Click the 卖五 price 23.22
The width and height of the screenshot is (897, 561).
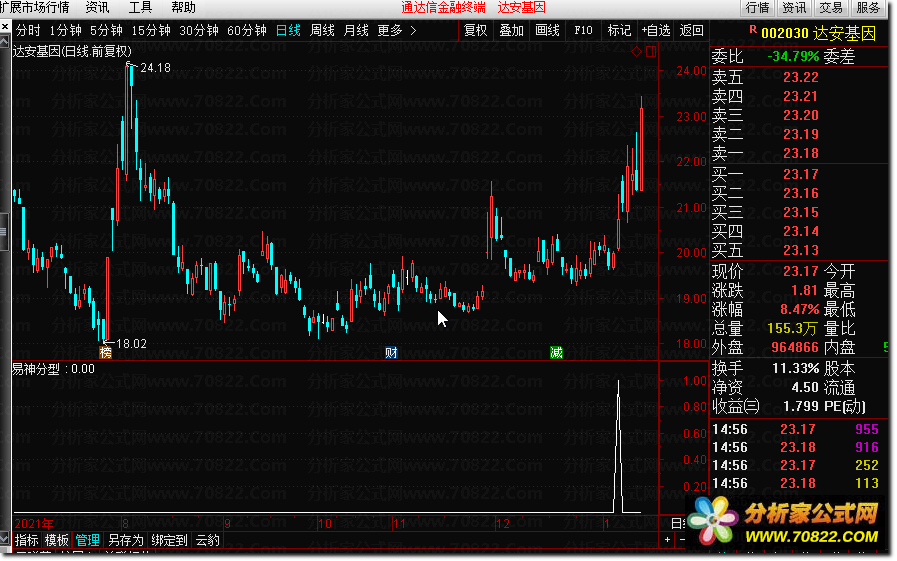(x=800, y=77)
